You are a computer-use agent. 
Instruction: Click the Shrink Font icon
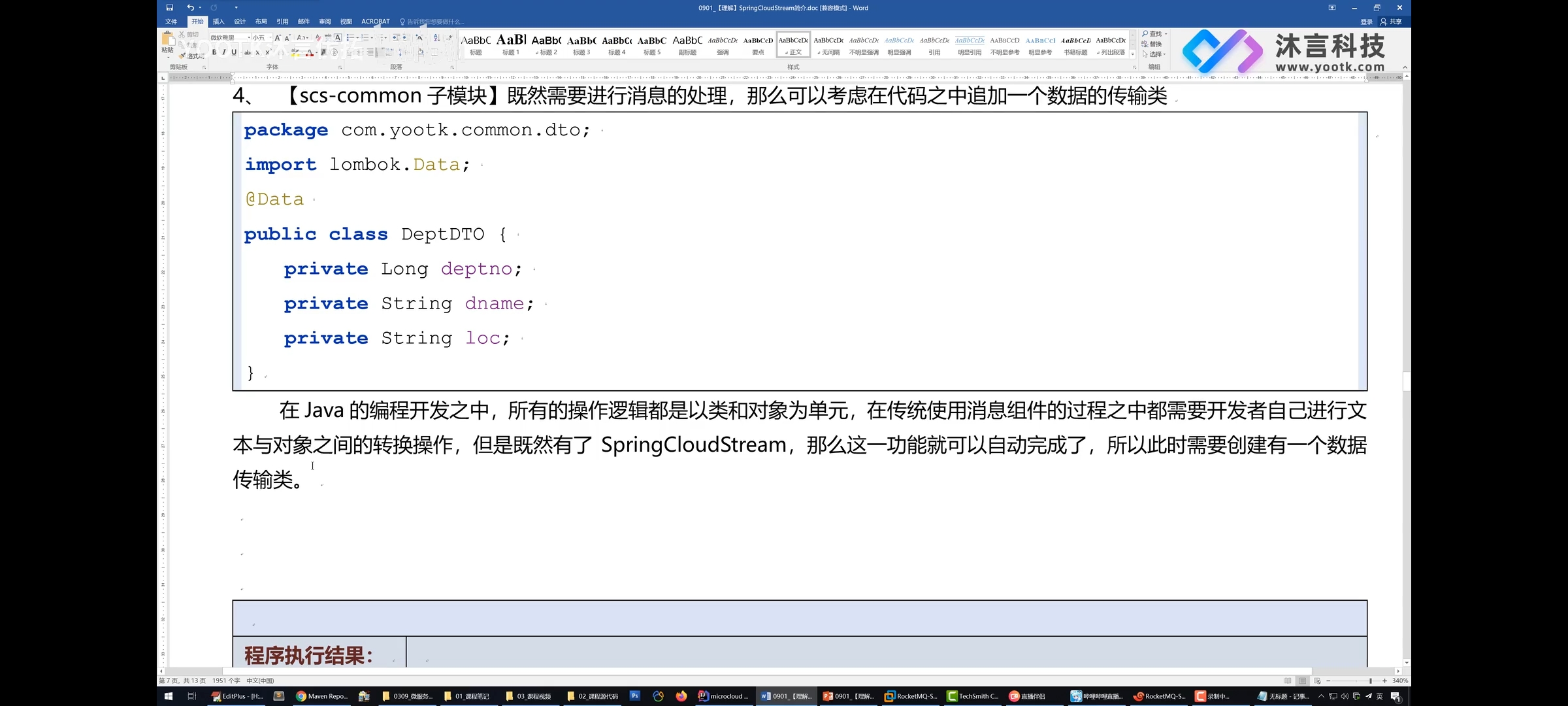(x=287, y=38)
